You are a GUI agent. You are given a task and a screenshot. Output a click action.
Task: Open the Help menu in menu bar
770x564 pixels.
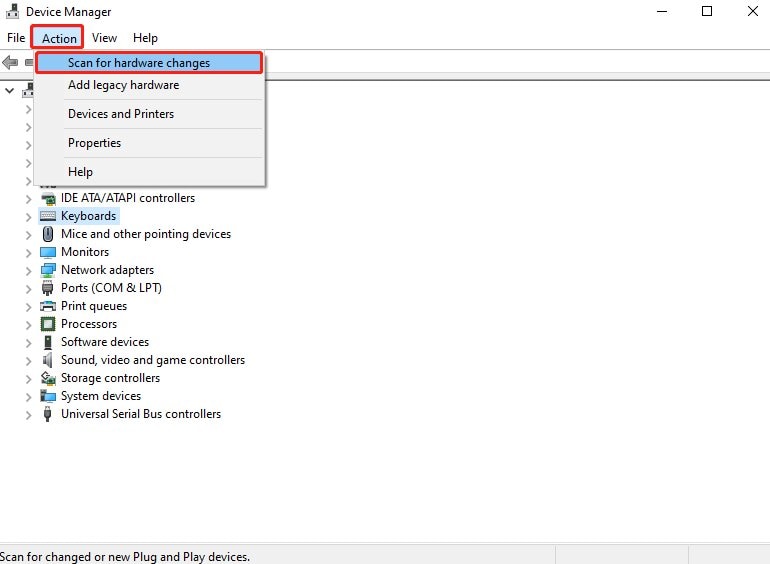point(145,38)
